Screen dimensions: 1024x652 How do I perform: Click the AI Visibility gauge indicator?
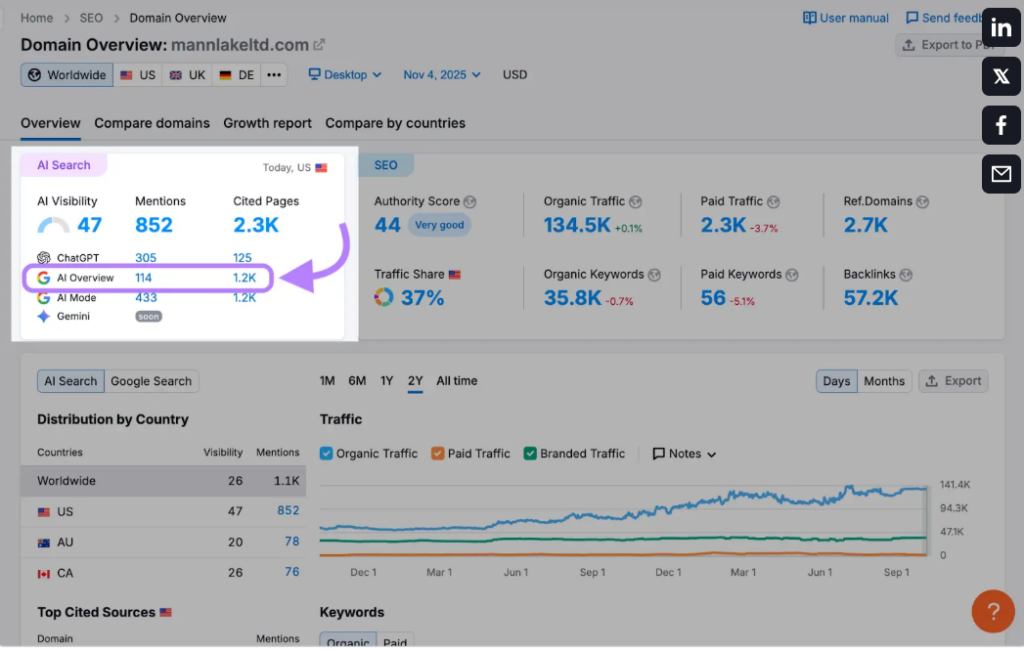[x=53, y=226]
